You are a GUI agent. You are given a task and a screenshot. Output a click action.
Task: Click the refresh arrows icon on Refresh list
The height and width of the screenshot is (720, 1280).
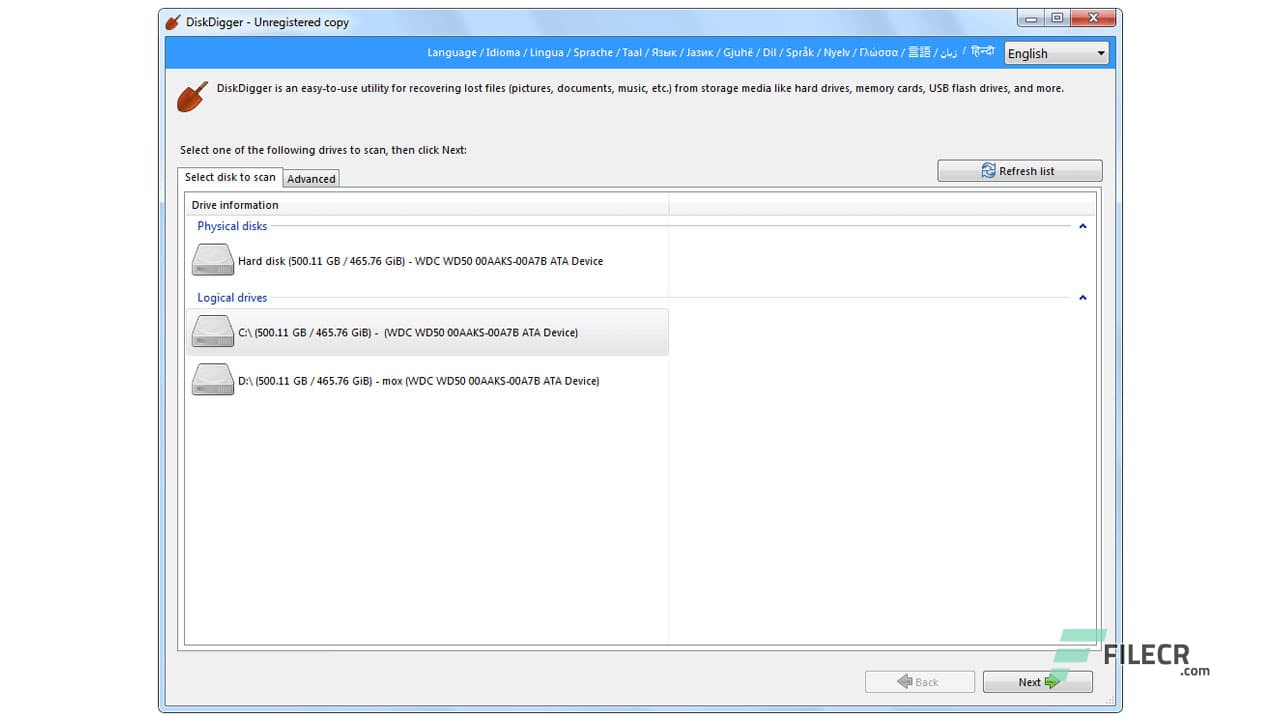pyautogui.click(x=988, y=170)
